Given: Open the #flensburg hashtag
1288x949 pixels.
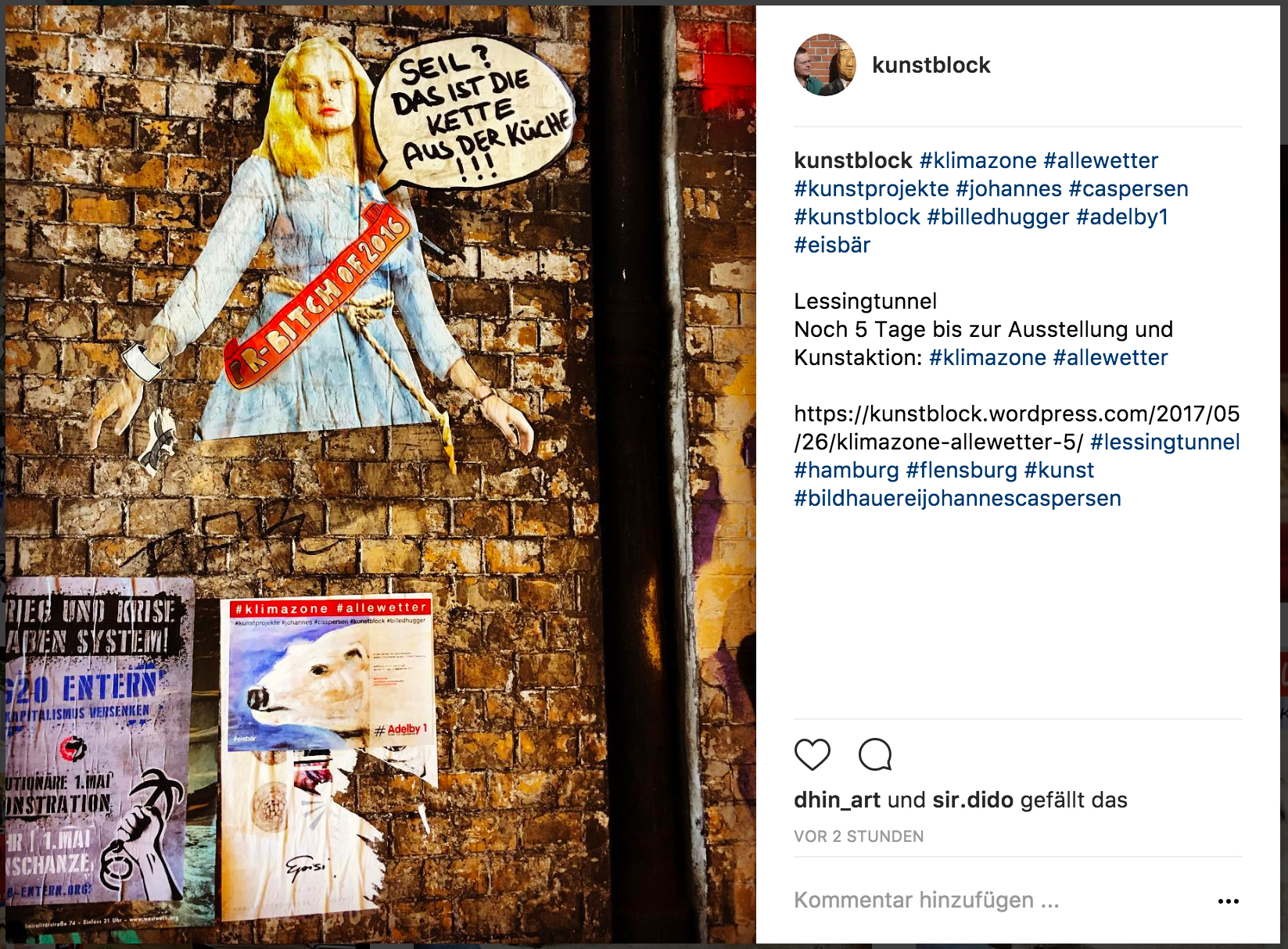Looking at the screenshot, I should [961, 470].
